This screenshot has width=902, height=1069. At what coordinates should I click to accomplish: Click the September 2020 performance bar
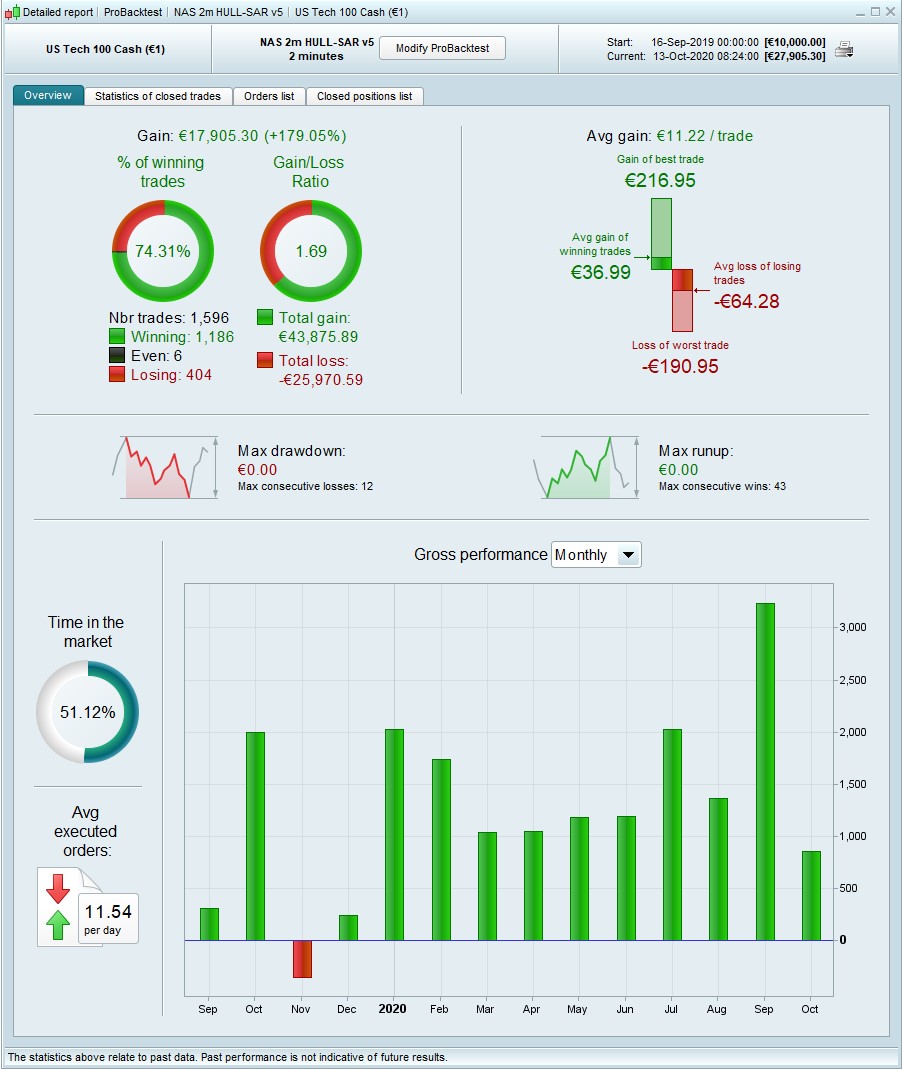point(765,772)
